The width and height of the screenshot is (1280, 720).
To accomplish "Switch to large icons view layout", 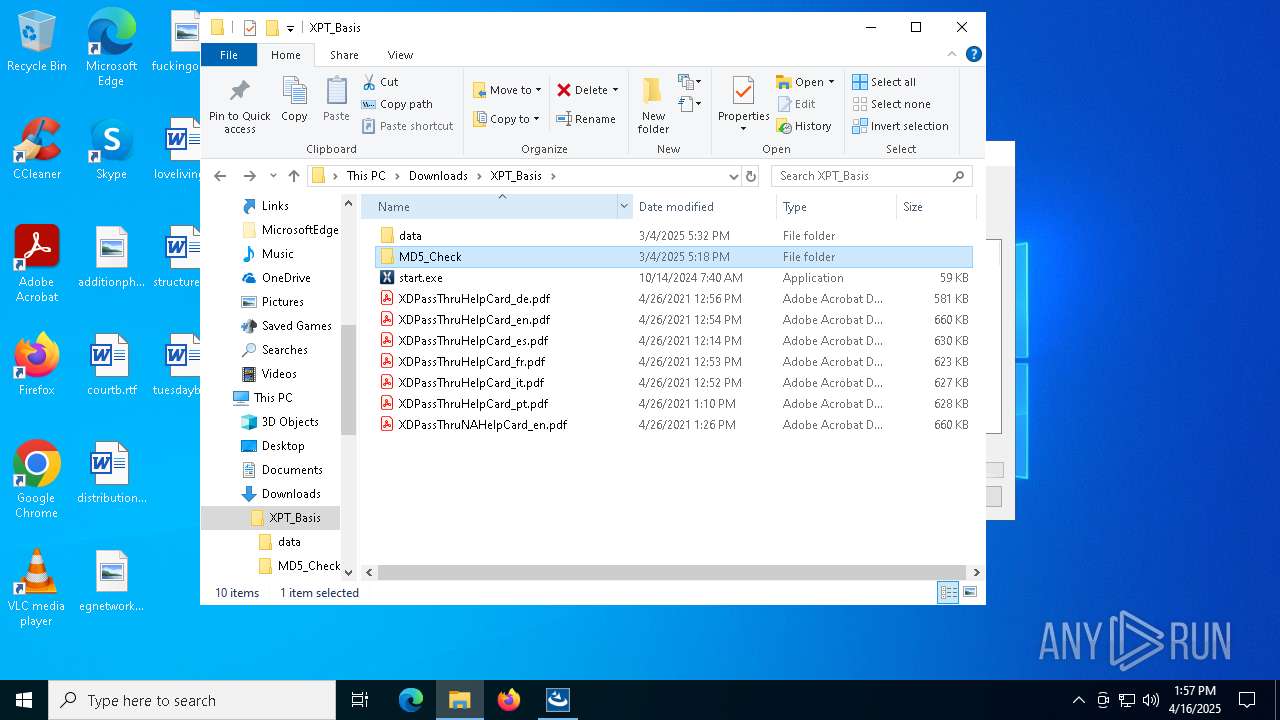I will coord(969,593).
